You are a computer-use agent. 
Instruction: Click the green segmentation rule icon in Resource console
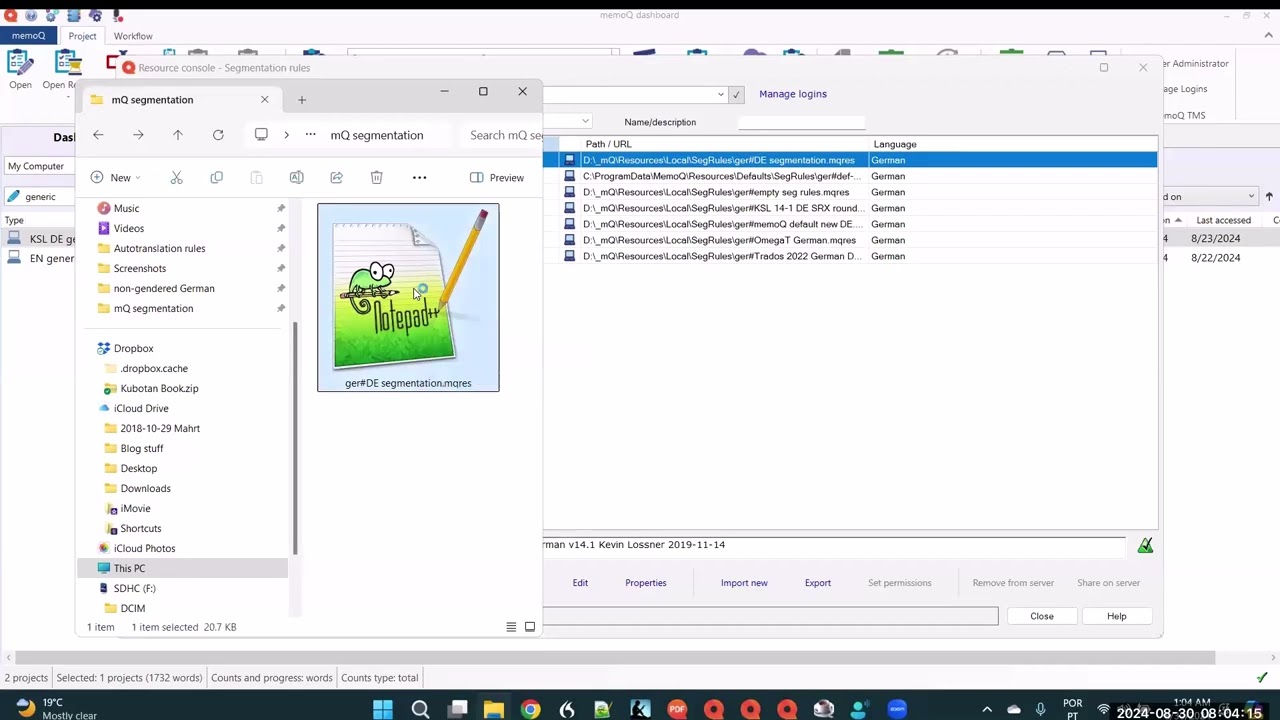pyautogui.click(x=1145, y=545)
